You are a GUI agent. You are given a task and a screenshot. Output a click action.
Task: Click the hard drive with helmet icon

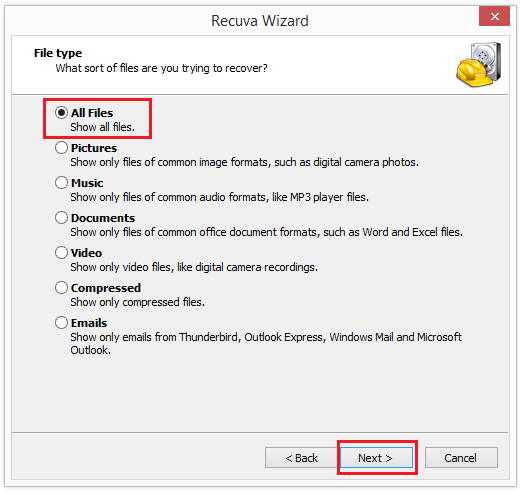(479, 65)
